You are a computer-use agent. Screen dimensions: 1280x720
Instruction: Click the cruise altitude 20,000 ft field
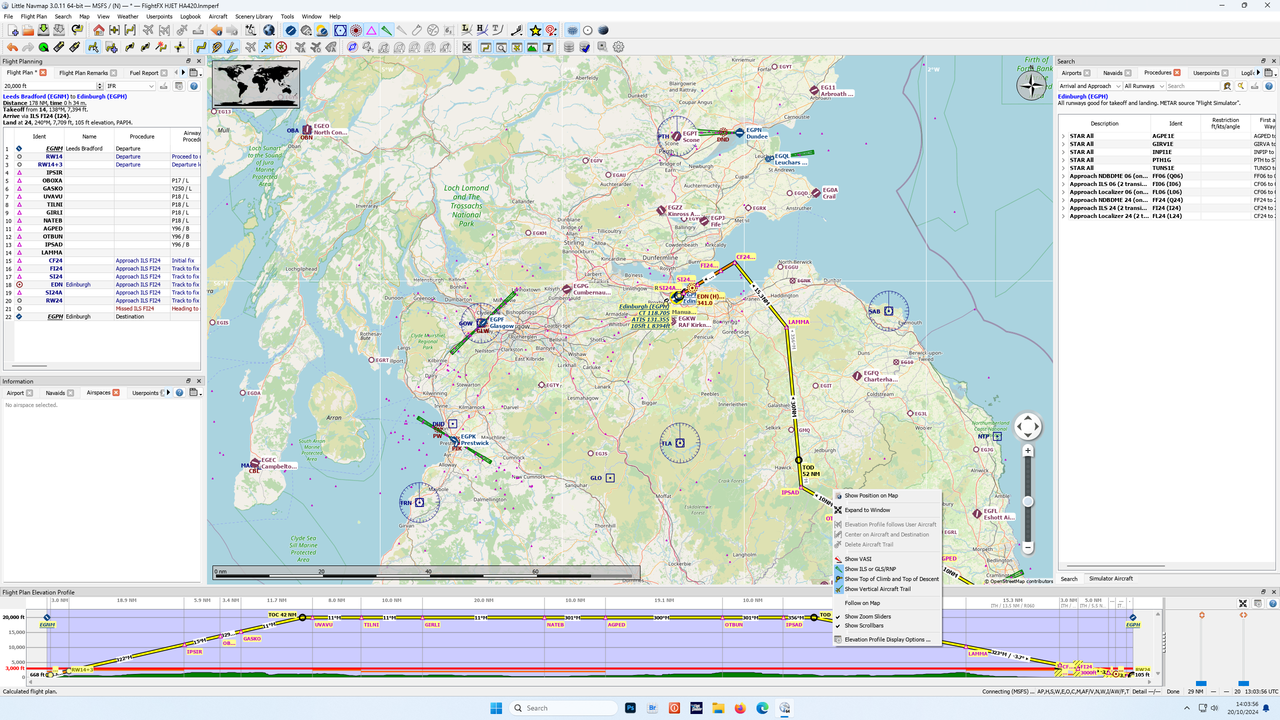(x=53, y=86)
